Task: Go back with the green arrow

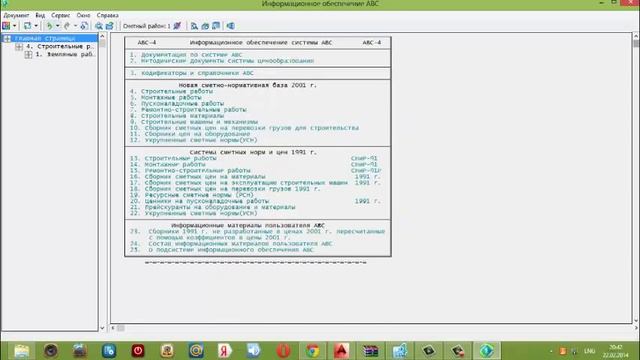Action: click(49, 26)
